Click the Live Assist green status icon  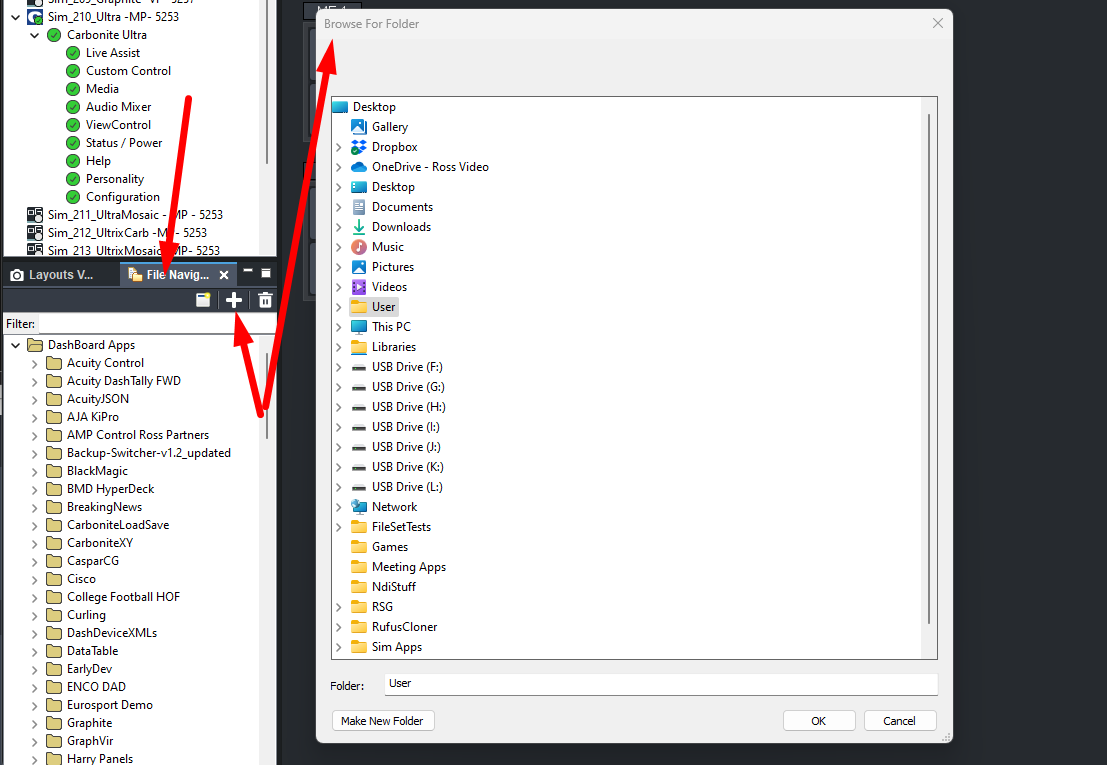point(73,53)
